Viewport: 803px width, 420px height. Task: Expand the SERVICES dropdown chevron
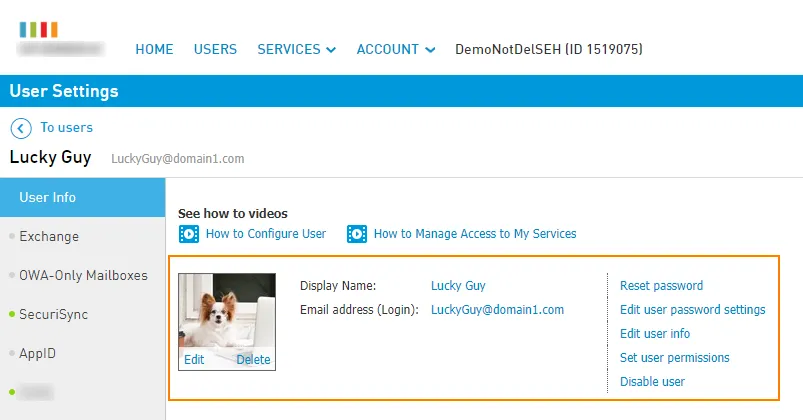(x=331, y=50)
